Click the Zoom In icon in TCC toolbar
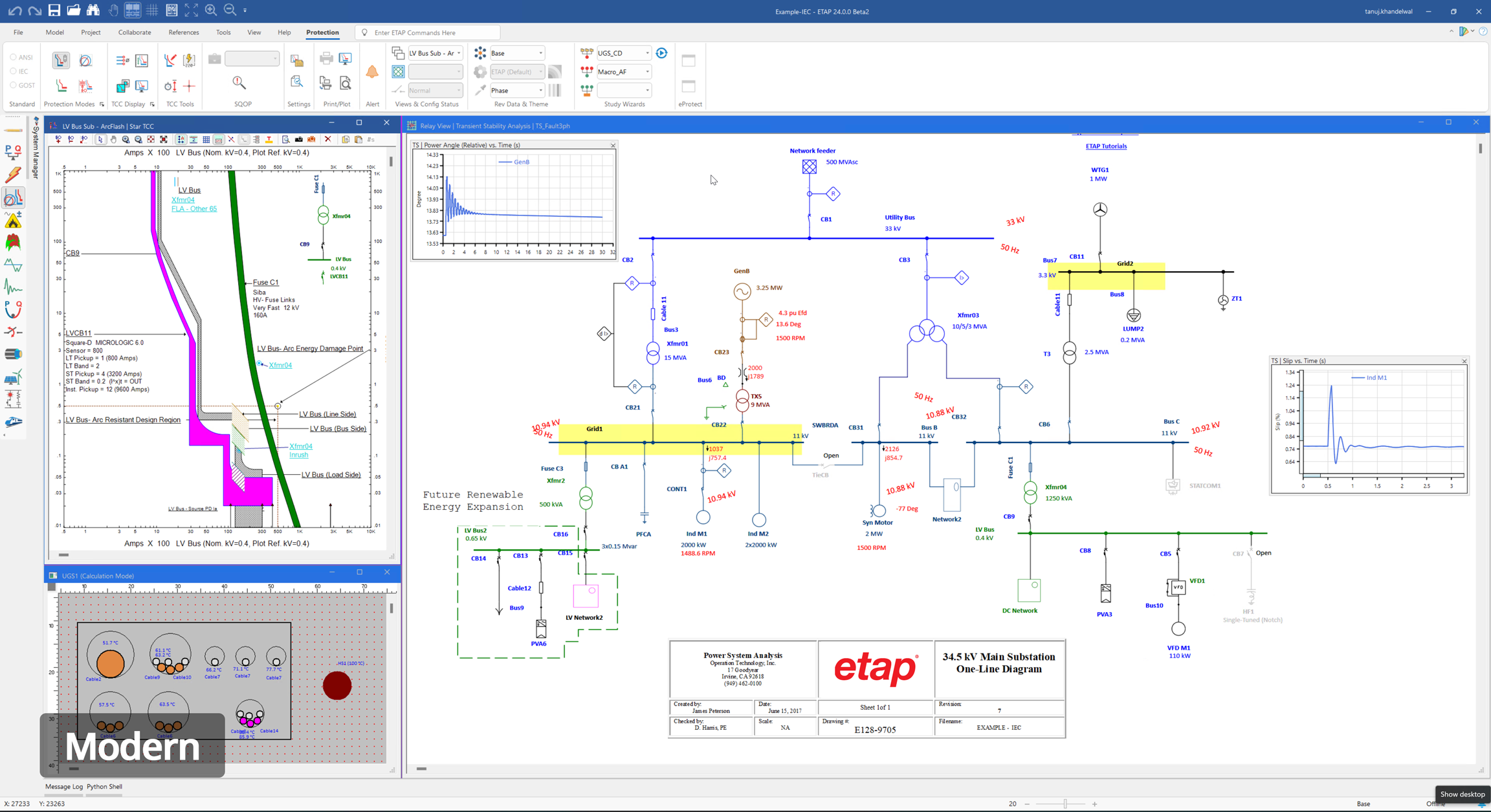The width and height of the screenshot is (1491, 812). (126, 140)
